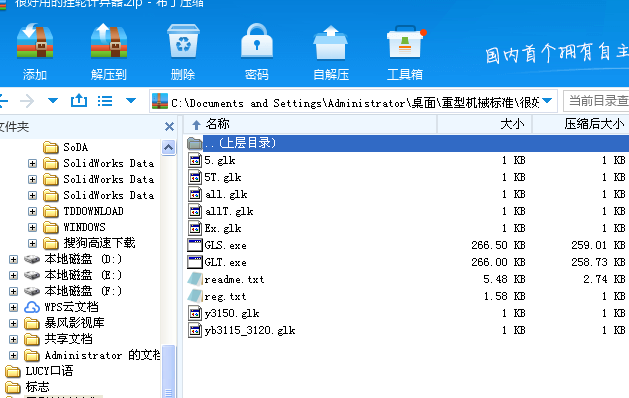This screenshot has width=629, height=398.
Task: Click the 添加 (Add) toolbar icon
Action: coord(35,42)
